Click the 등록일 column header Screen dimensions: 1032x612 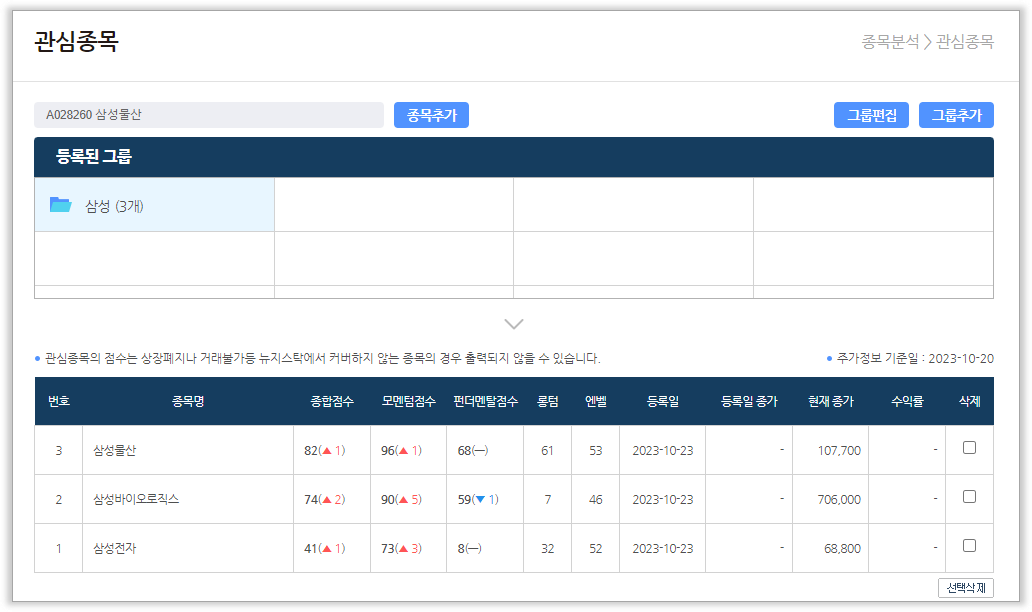[x=662, y=402]
